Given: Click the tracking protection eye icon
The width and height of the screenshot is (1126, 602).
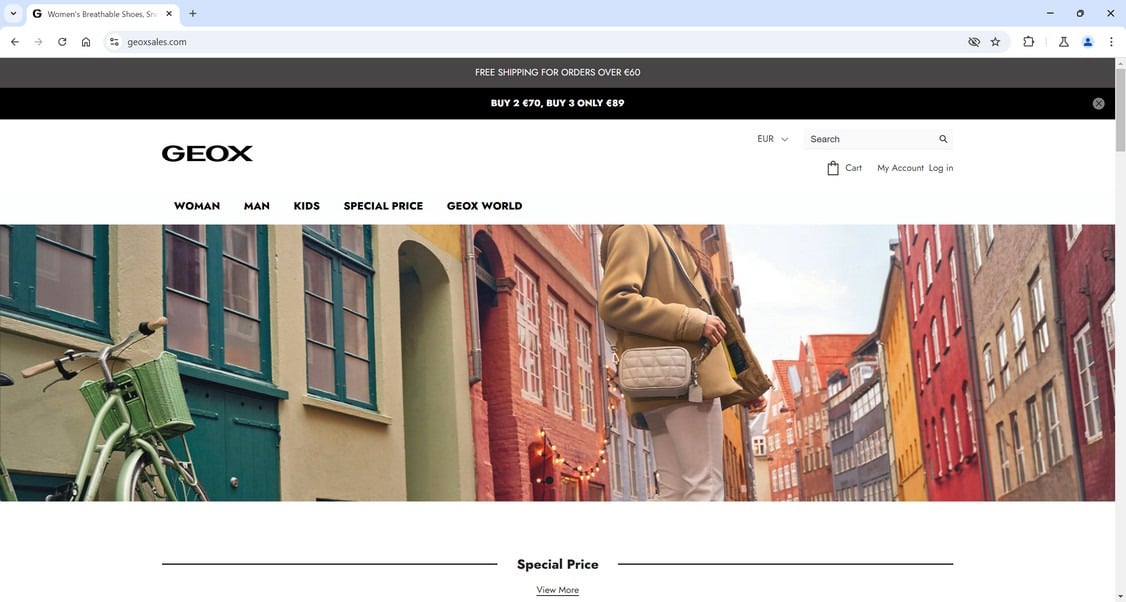Looking at the screenshot, I should click(974, 42).
